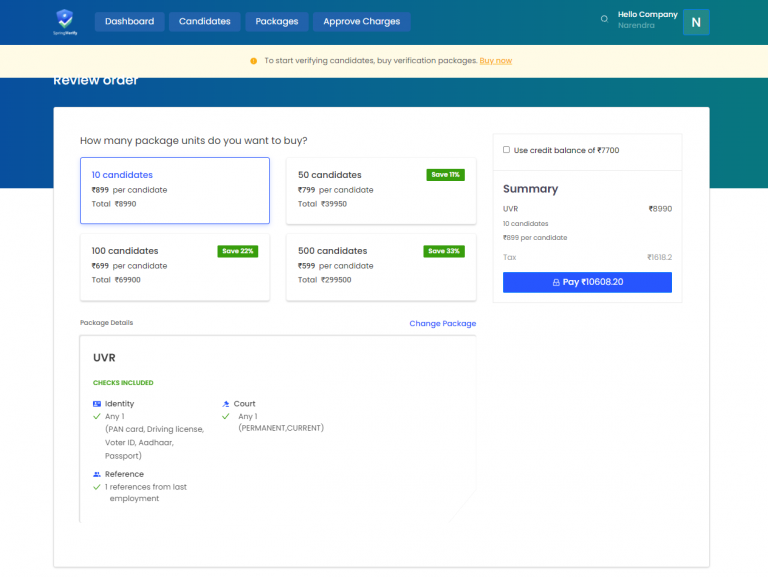768x577 pixels.
Task: Click the green Save 33% badge
Action: [445, 251]
